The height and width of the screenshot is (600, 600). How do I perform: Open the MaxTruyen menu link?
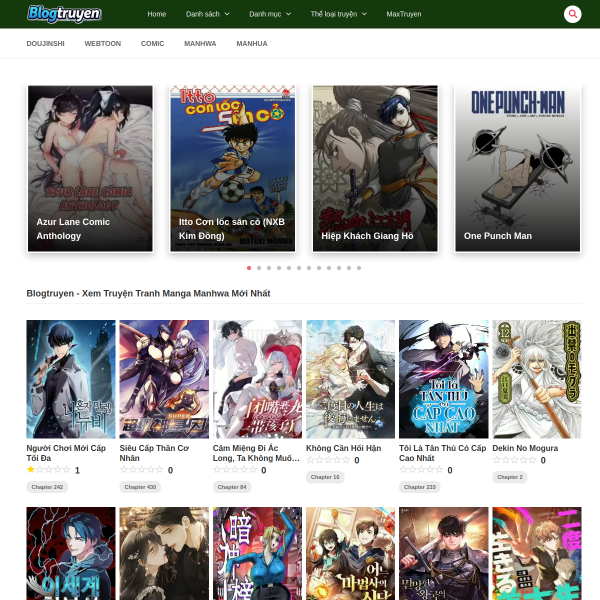pos(404,14)
